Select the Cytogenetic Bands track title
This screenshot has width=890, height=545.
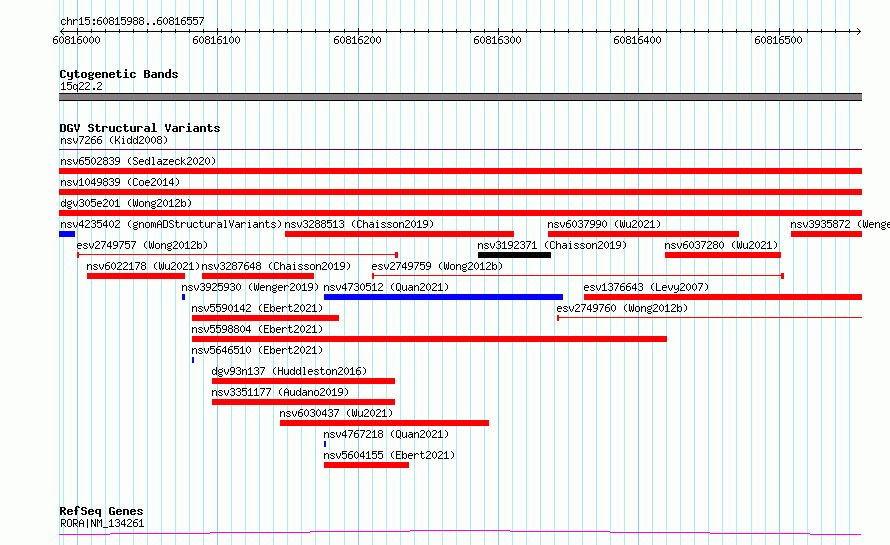(x=119, y=74)
